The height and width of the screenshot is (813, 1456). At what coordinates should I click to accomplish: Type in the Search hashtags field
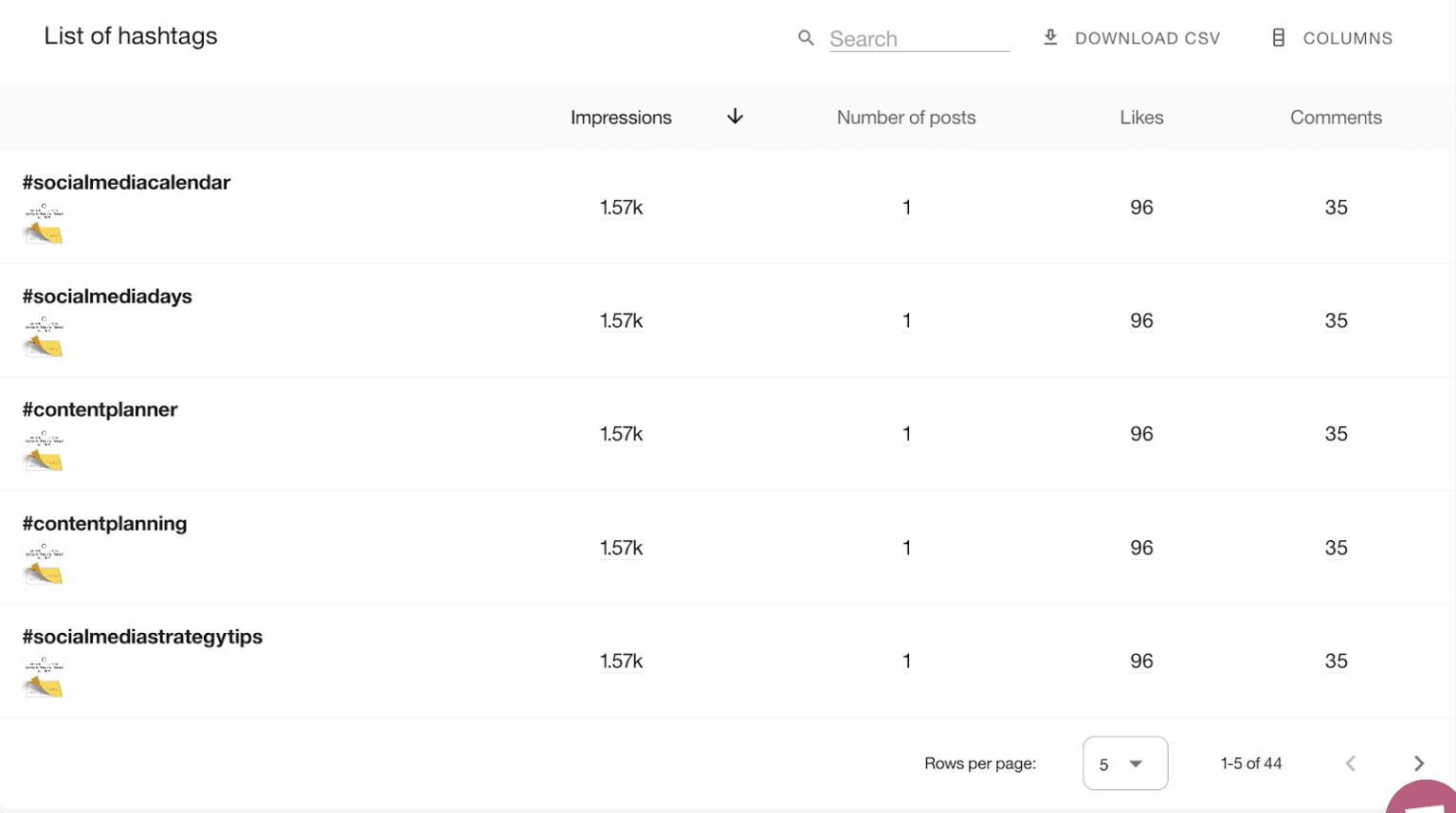click(918, 39)
